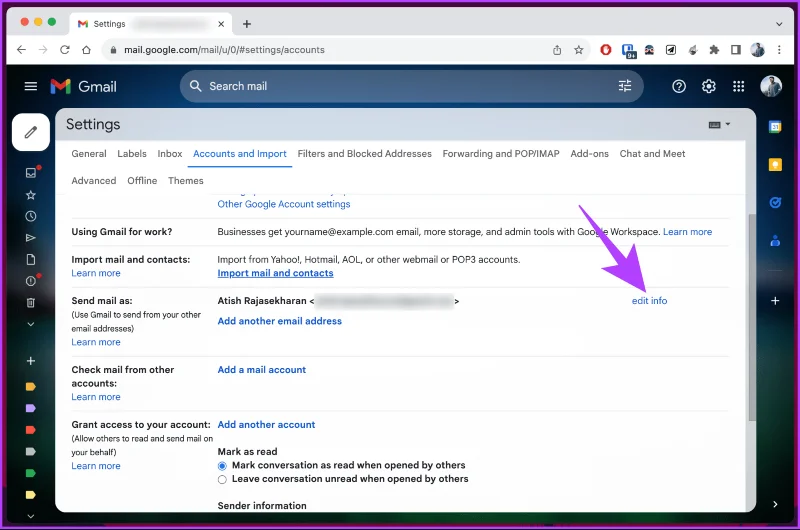
Task: Open Sent mail arrow icon
Action: [x=31, y=238]
